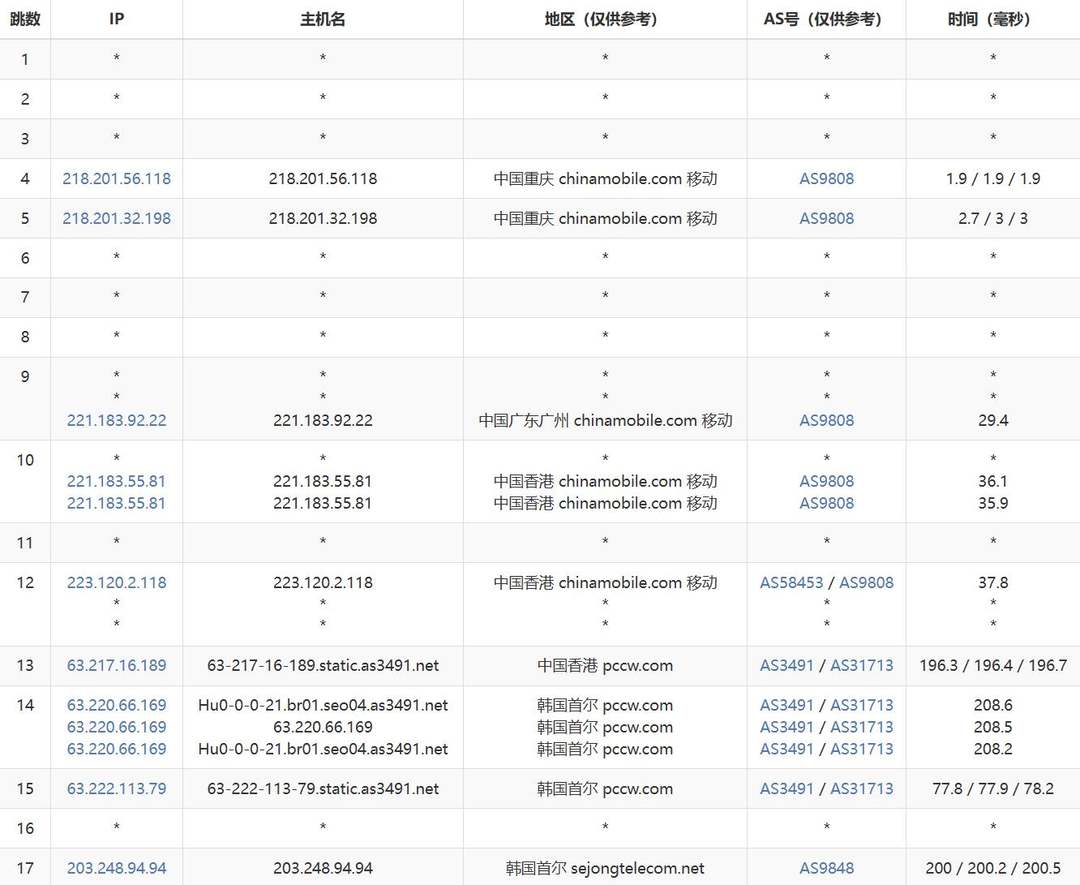The width and height of the screenshot is (1080, 885).
Task: Select region 韩国首尔 pccw.com in hop 15
Action: click(605, 789)
